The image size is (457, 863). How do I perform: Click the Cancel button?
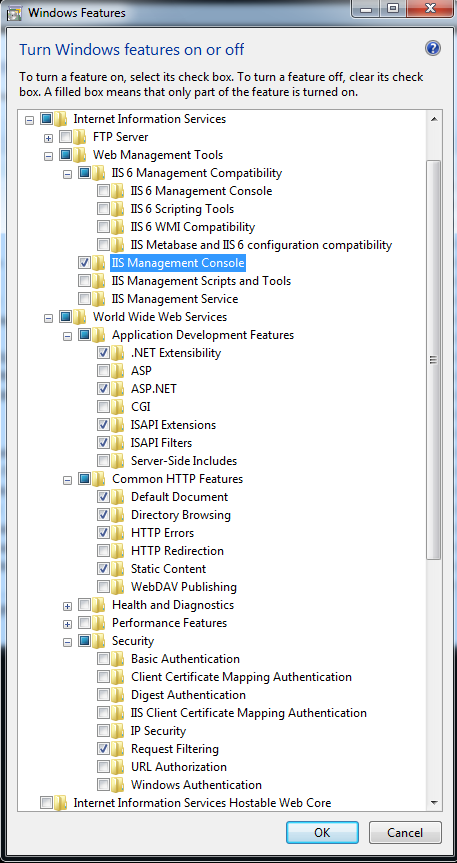[x=405, y=832]
